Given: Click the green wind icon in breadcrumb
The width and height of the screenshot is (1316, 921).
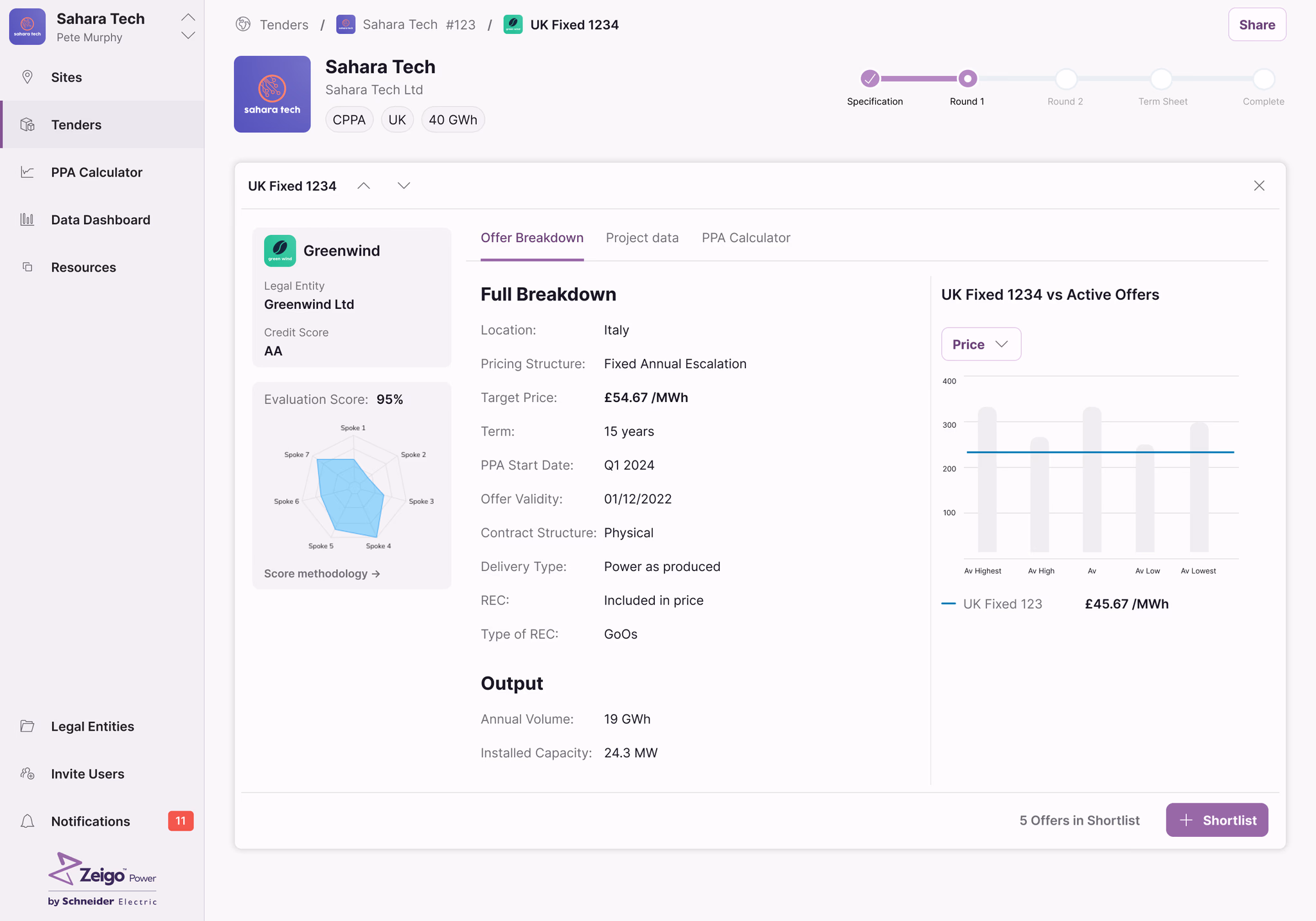Looking at the screenshot, I should (513, 24).
